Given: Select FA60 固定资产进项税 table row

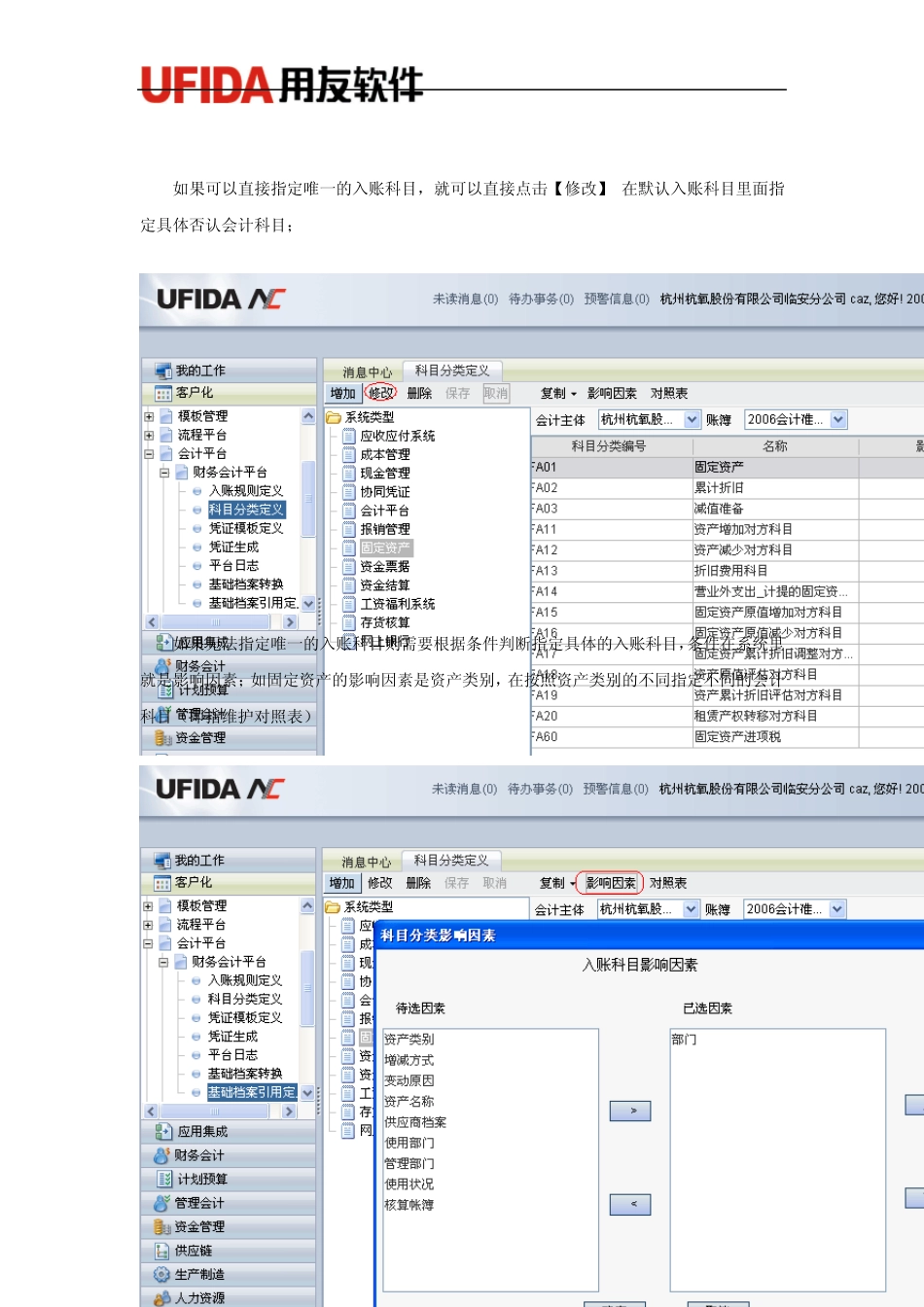Looking at the screenshot, I should [x=727, y=736].
